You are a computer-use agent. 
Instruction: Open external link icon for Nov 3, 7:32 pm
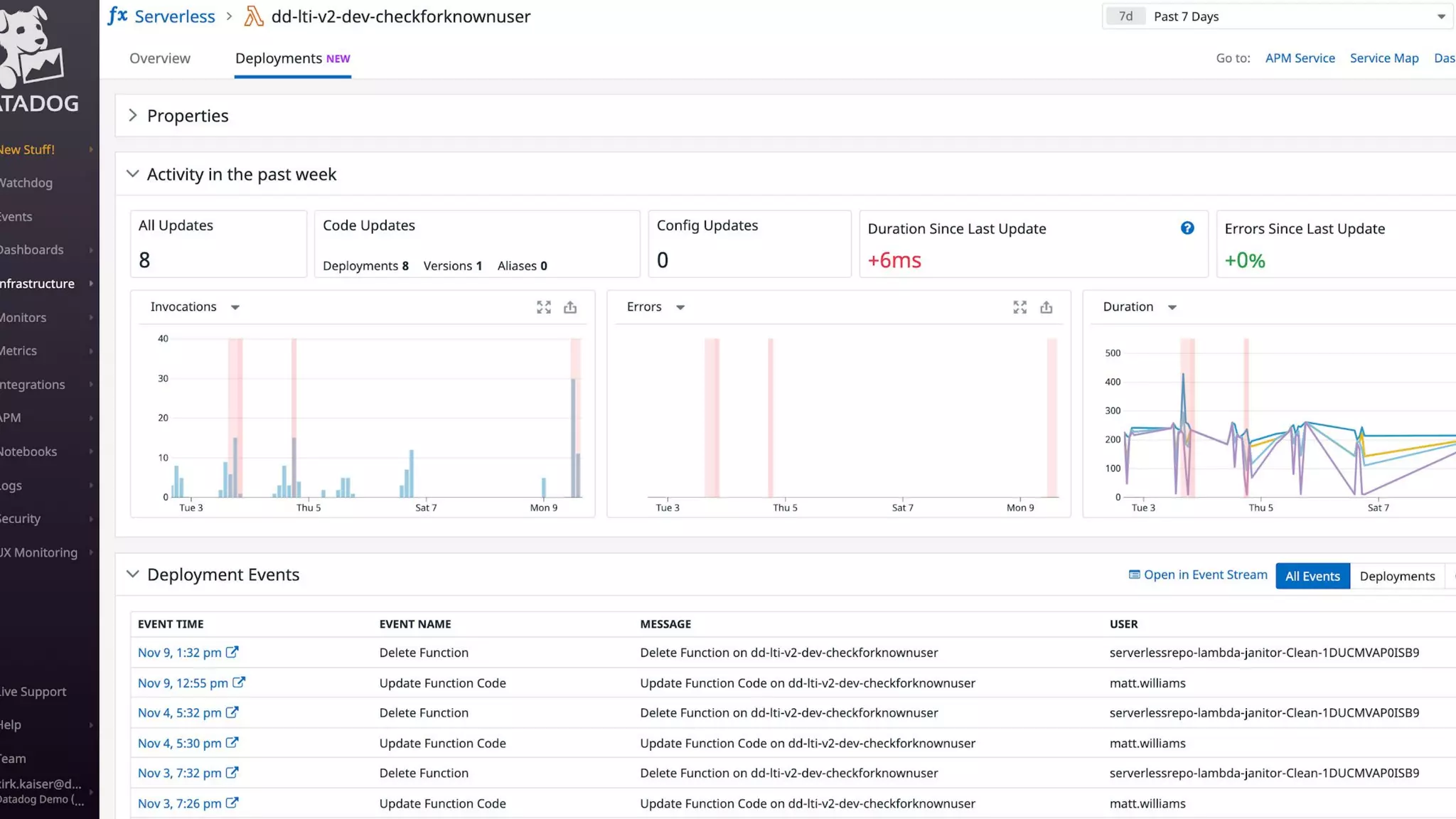point(232,773)
